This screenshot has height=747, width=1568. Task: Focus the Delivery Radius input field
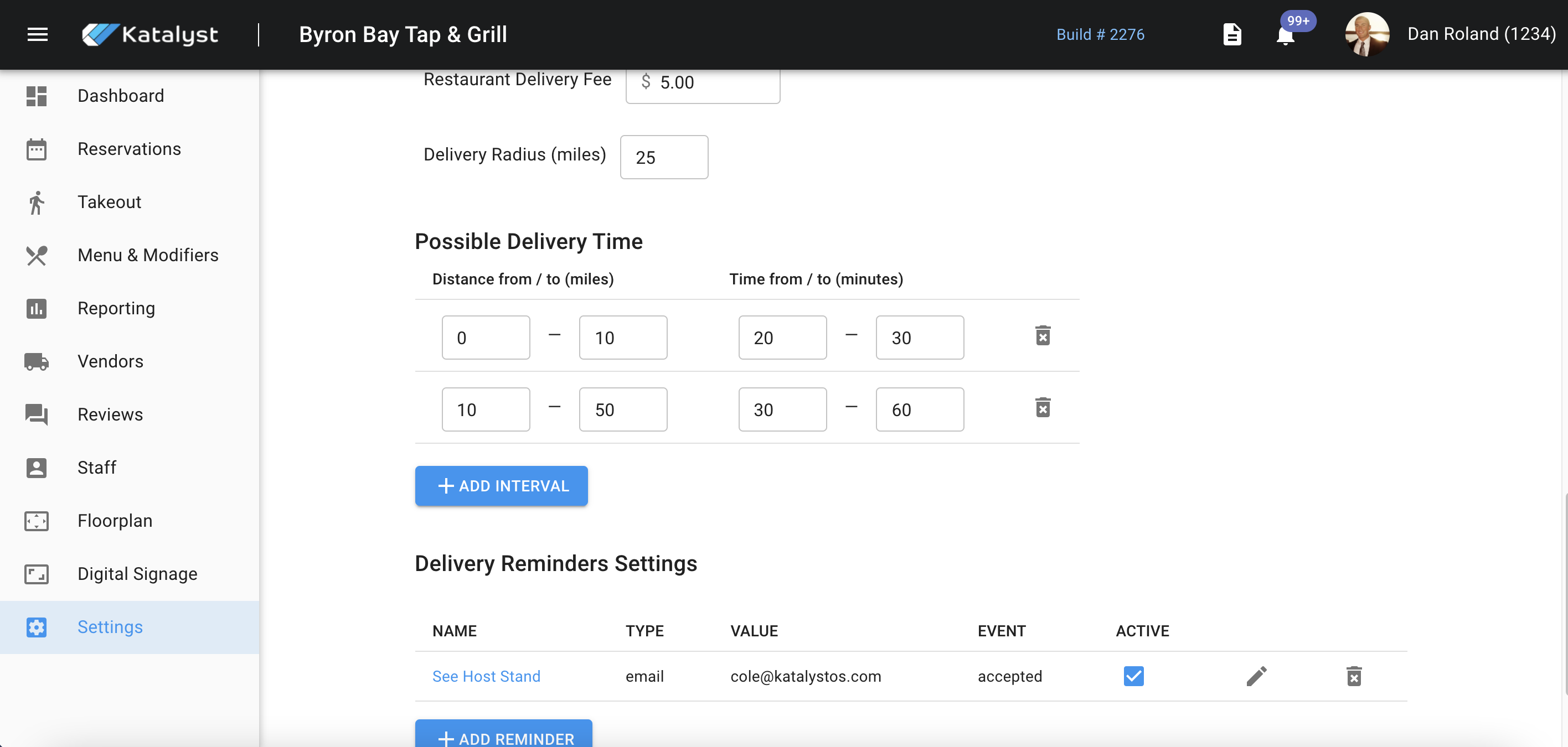tap(663, 158)
